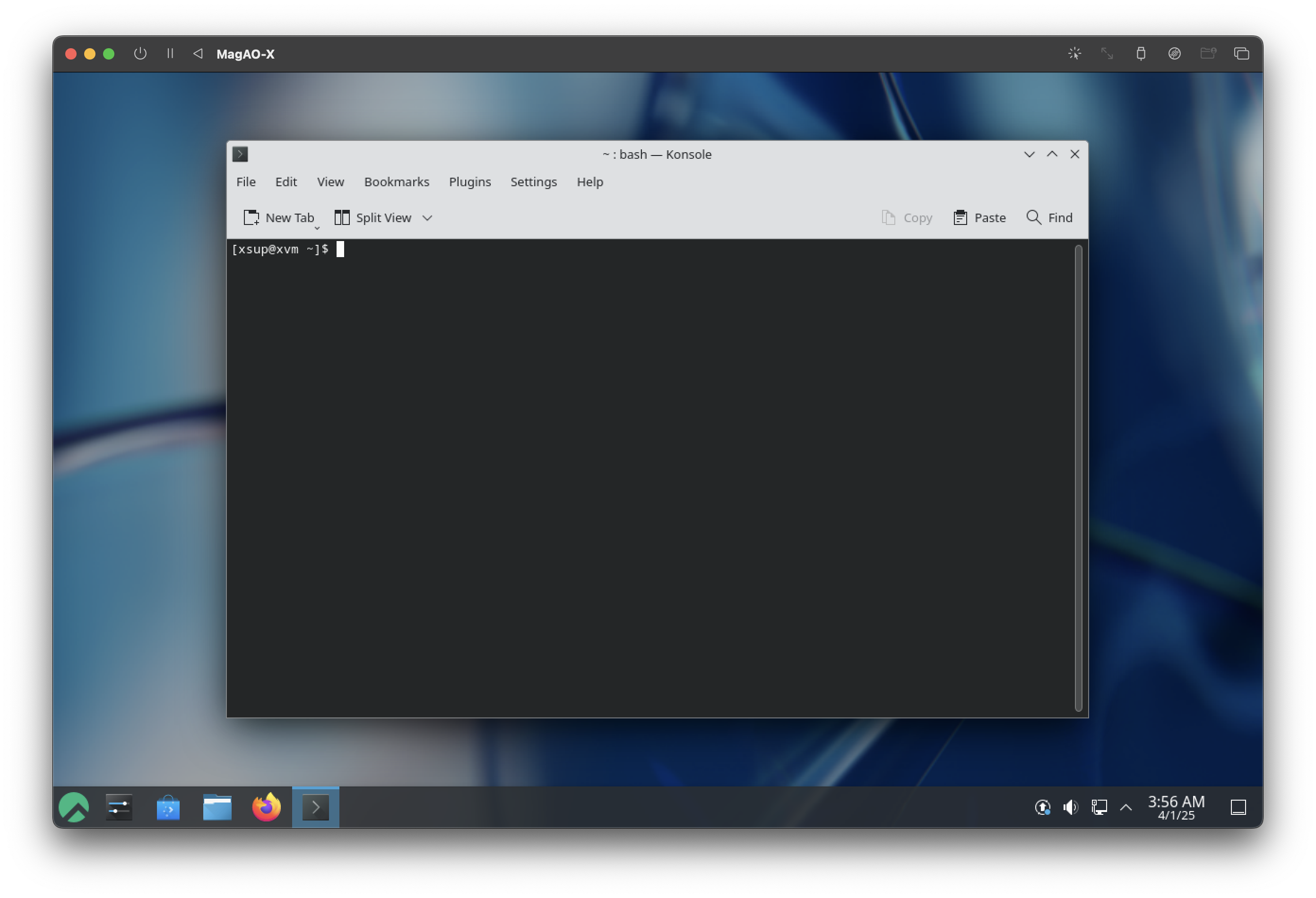This screenshot has width=1316, height=898.
Task: Open Discover software center from taskbar
Action: (x=168, y=807)
